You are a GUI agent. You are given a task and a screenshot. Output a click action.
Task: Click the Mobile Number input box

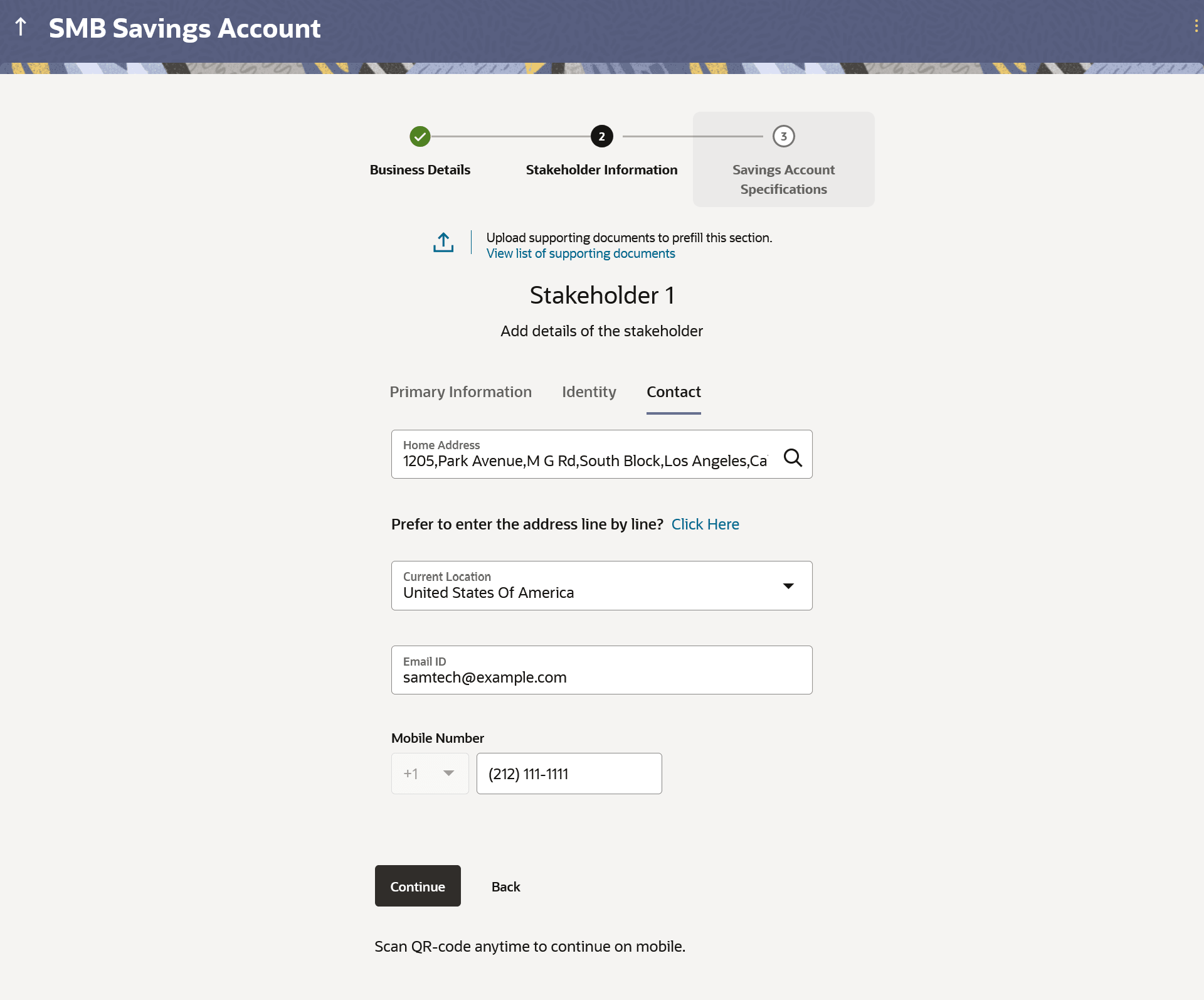click(x=569, y=774)
